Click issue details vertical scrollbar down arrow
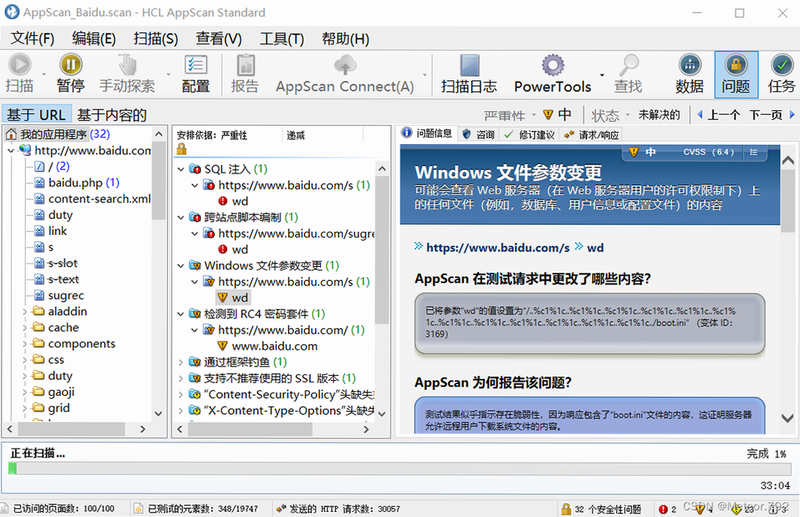 click(787, 418)
